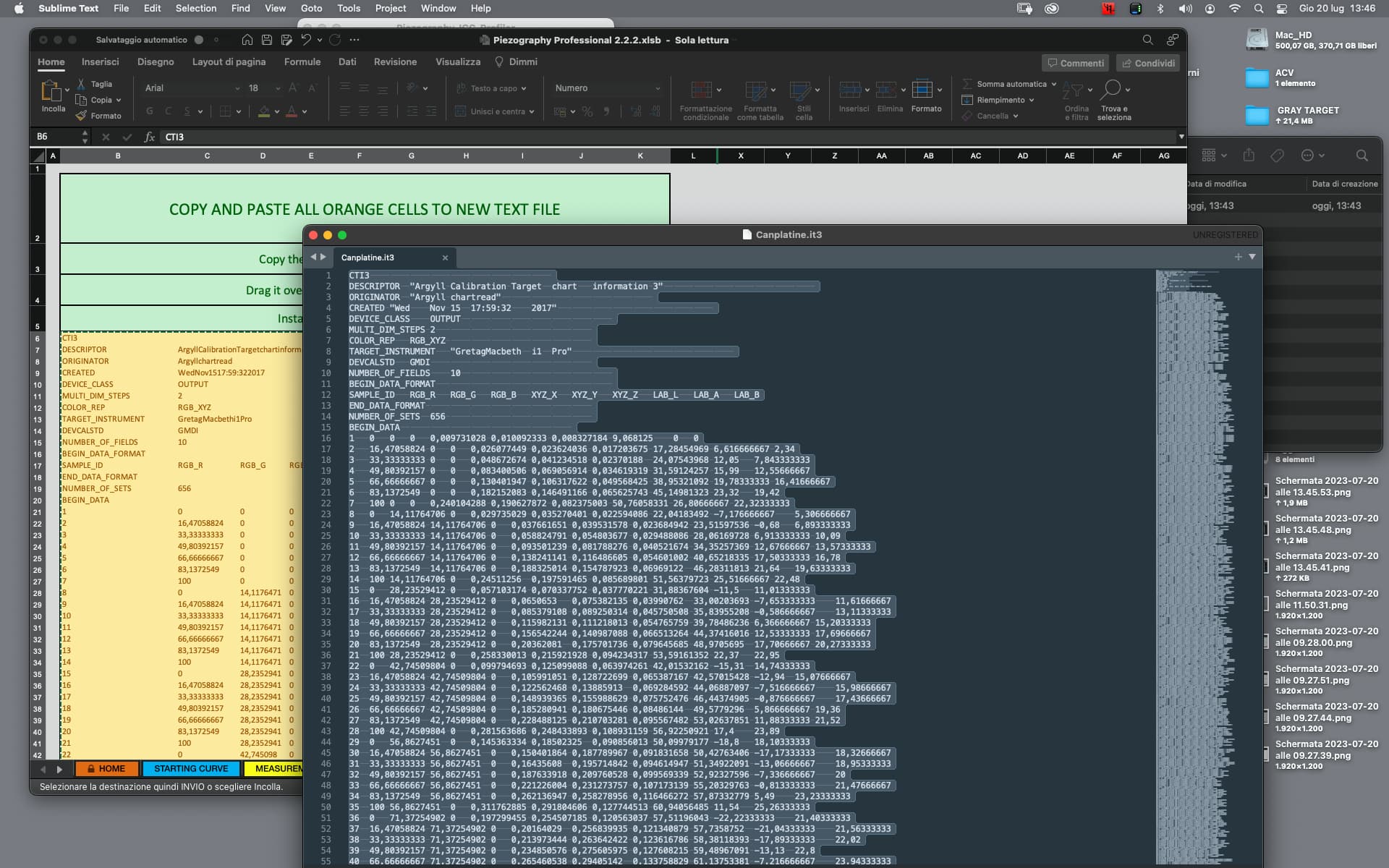
Task: Open the Goto menu in menu bar
Action: coord(311,8)
